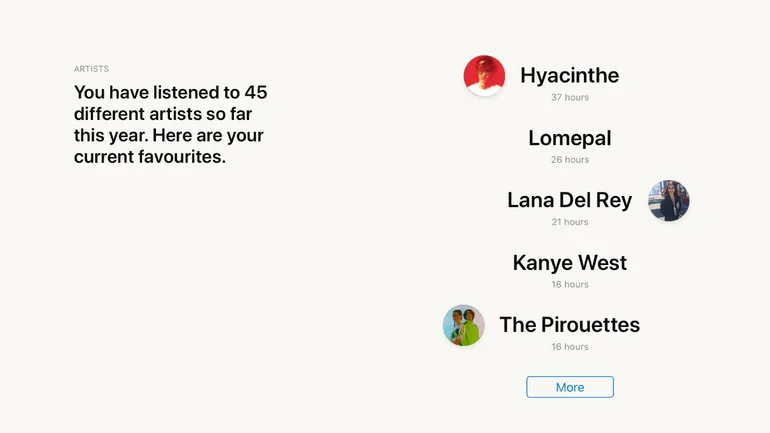Click the '26 hours' label under Lomepal

pos(570,160)
